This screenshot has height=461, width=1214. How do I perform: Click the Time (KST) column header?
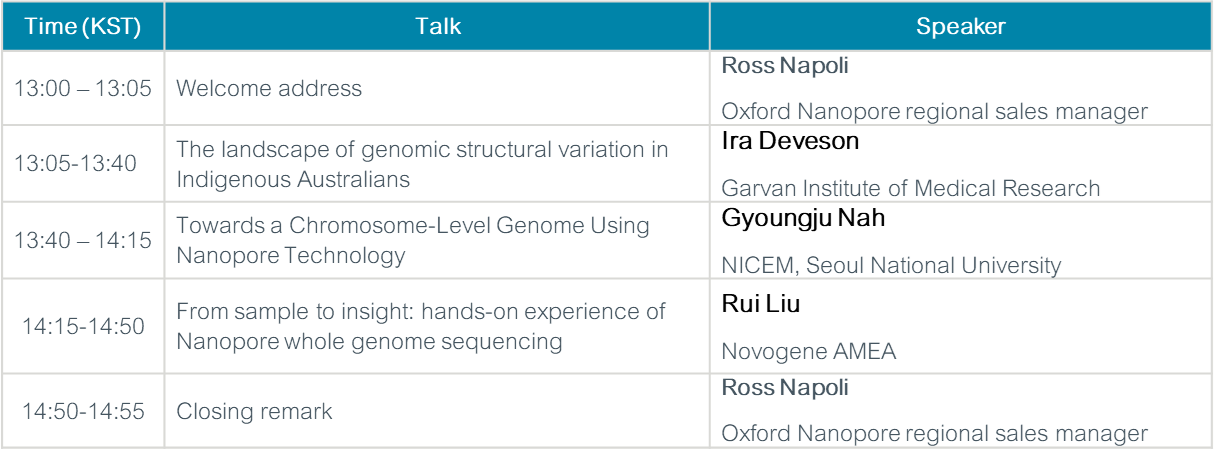(82, 27)
